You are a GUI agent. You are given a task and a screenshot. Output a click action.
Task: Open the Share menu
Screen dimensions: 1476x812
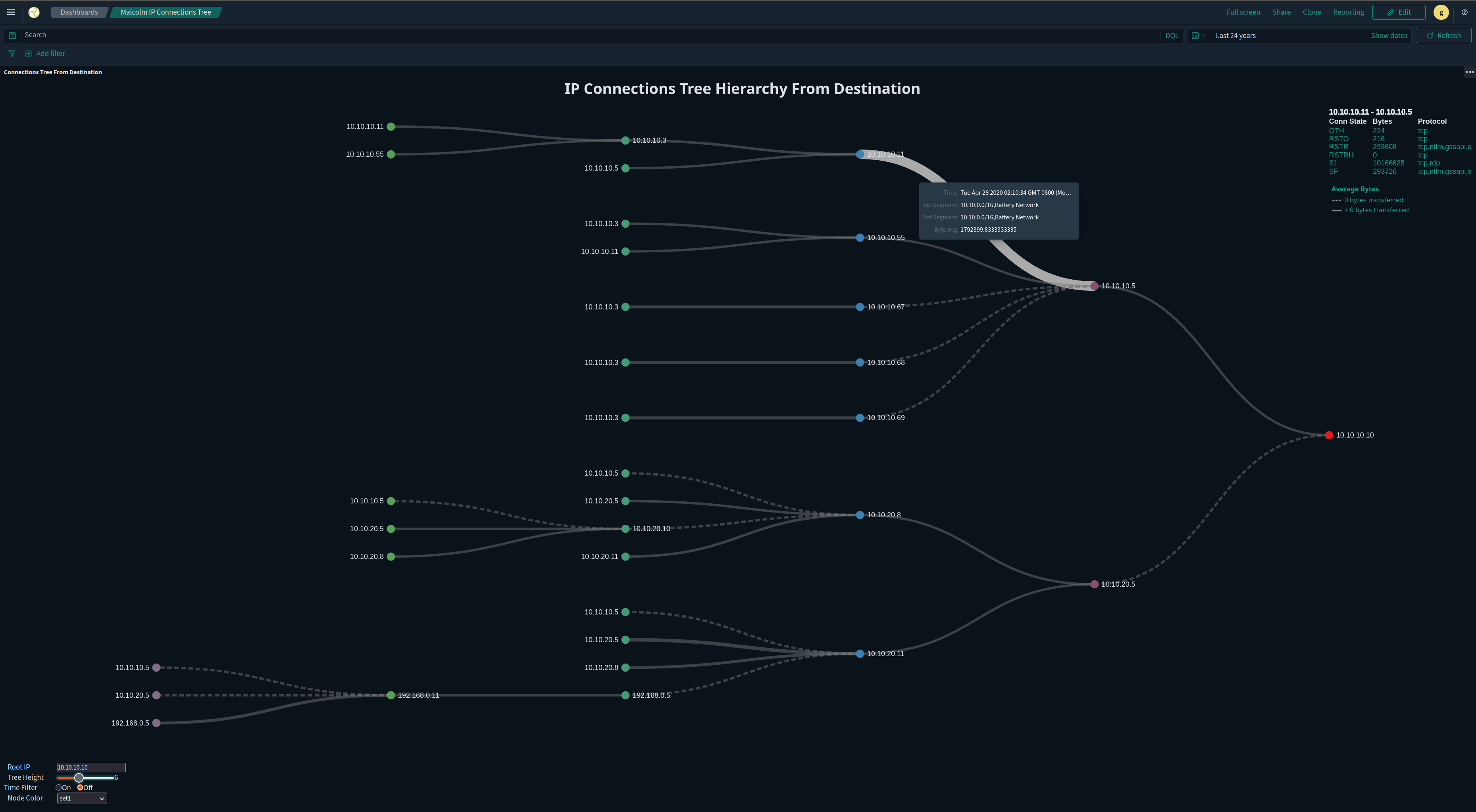pyautogui.click(x=1281, y=12)
